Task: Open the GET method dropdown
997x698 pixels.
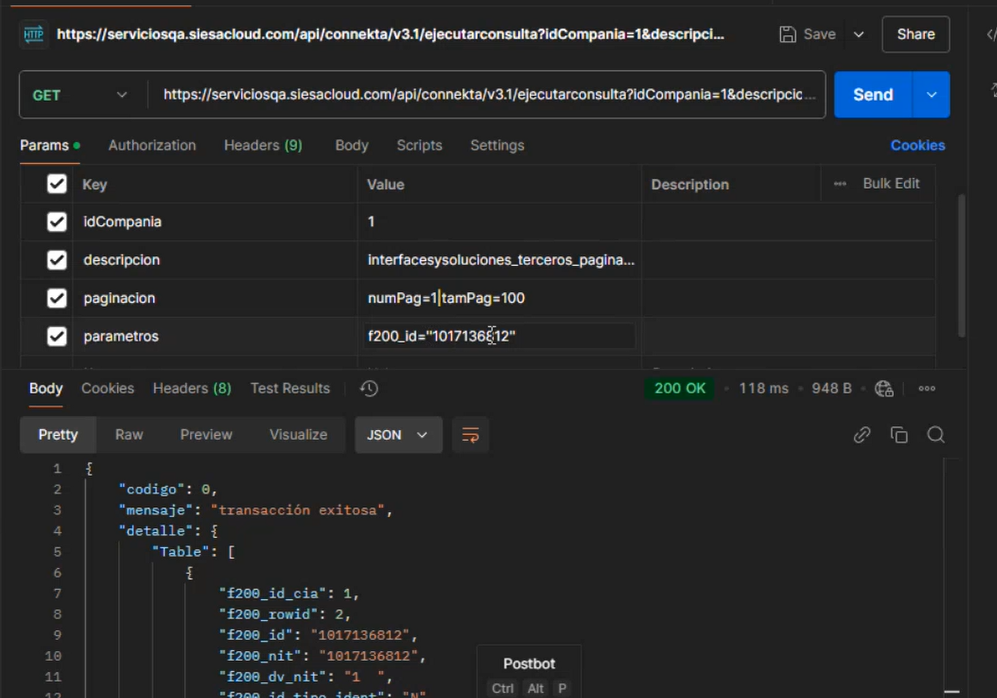Action: [80, 94]
